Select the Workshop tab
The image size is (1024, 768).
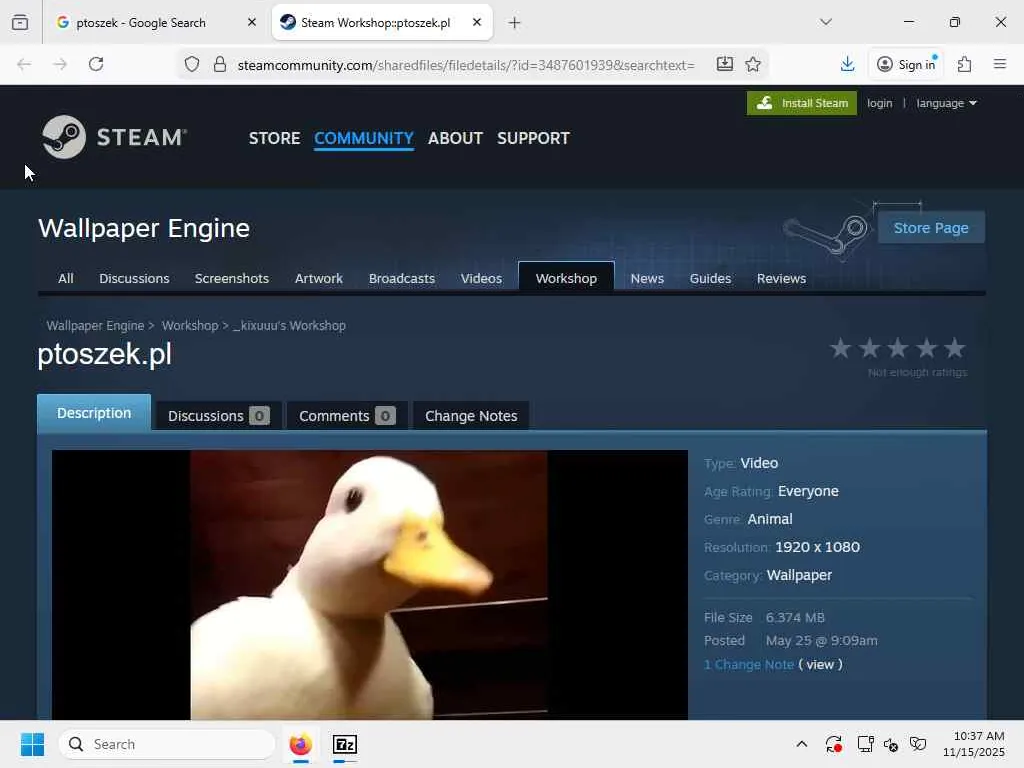click(566, 278)
